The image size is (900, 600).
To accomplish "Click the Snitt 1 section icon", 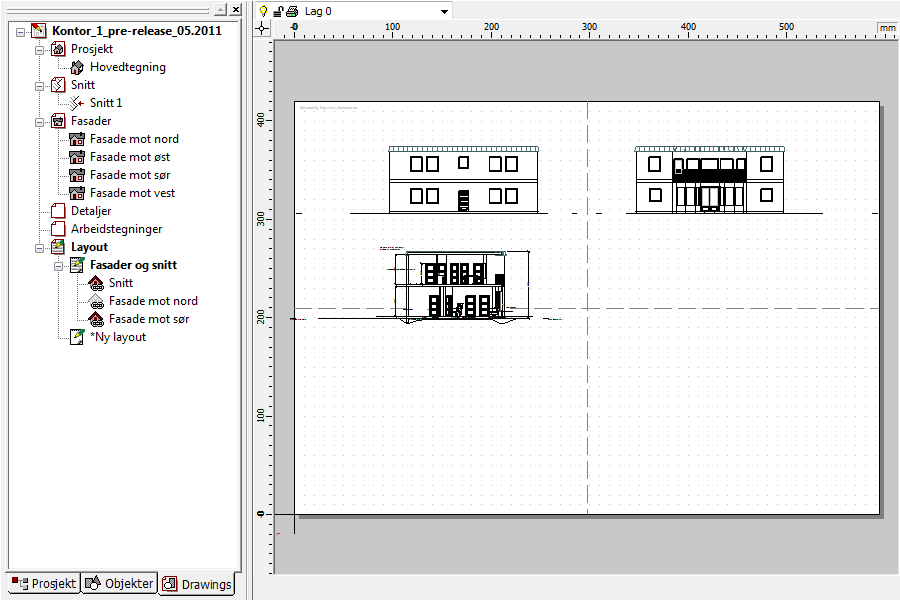I will [x=77, y=103].
